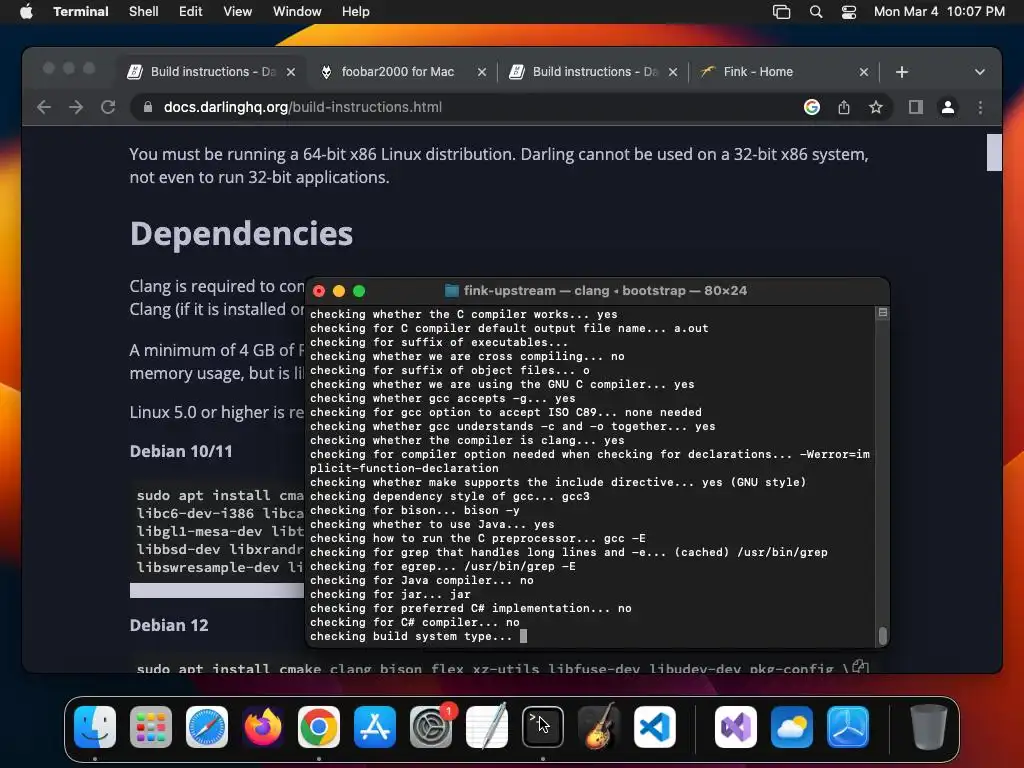The image size is (1024, 768).
Task: Open the Help menu
Action: click(x=355, y=12)
